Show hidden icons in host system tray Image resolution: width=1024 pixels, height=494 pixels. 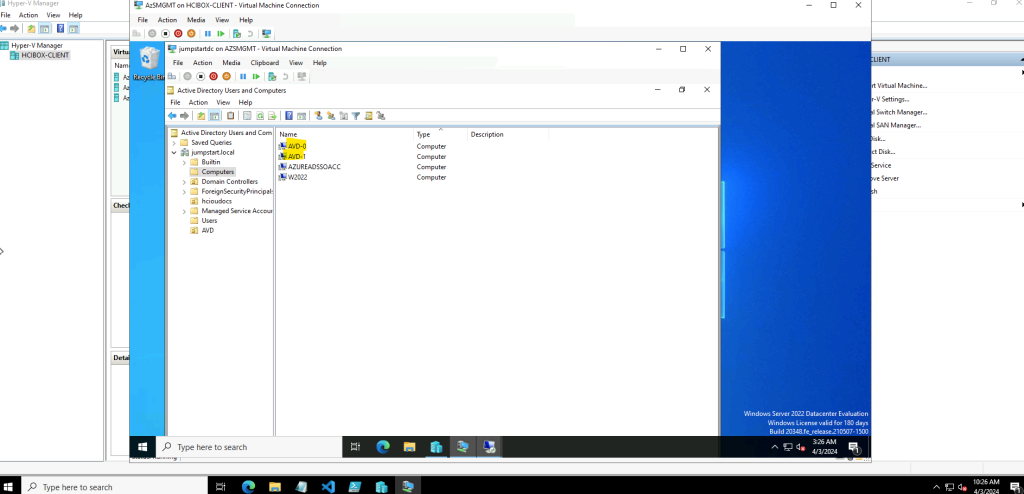[x=936, y=487]
